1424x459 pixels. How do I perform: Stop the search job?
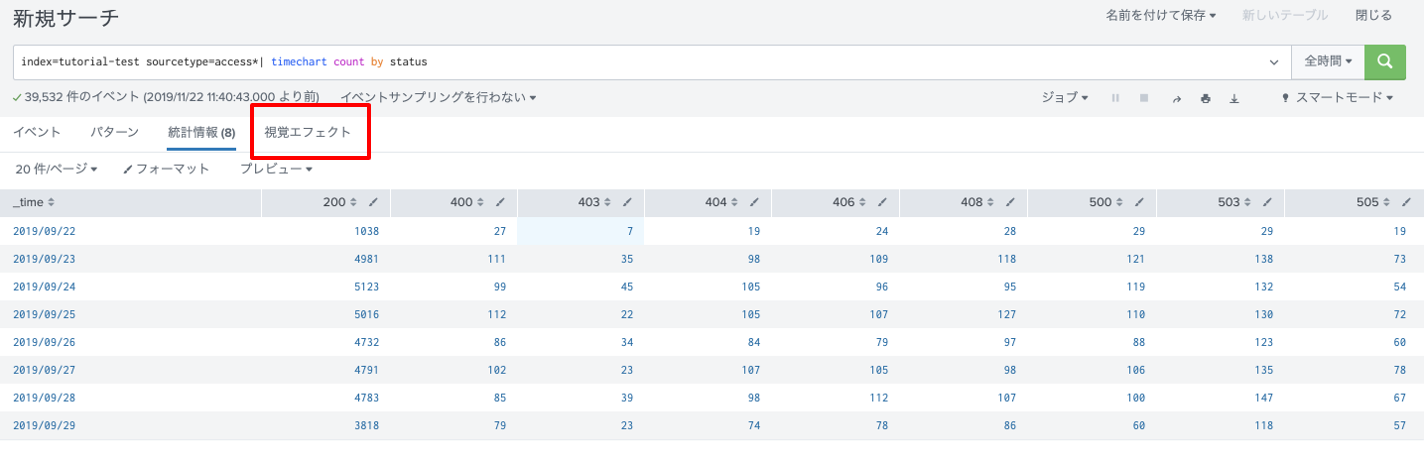pos(1145,98)
